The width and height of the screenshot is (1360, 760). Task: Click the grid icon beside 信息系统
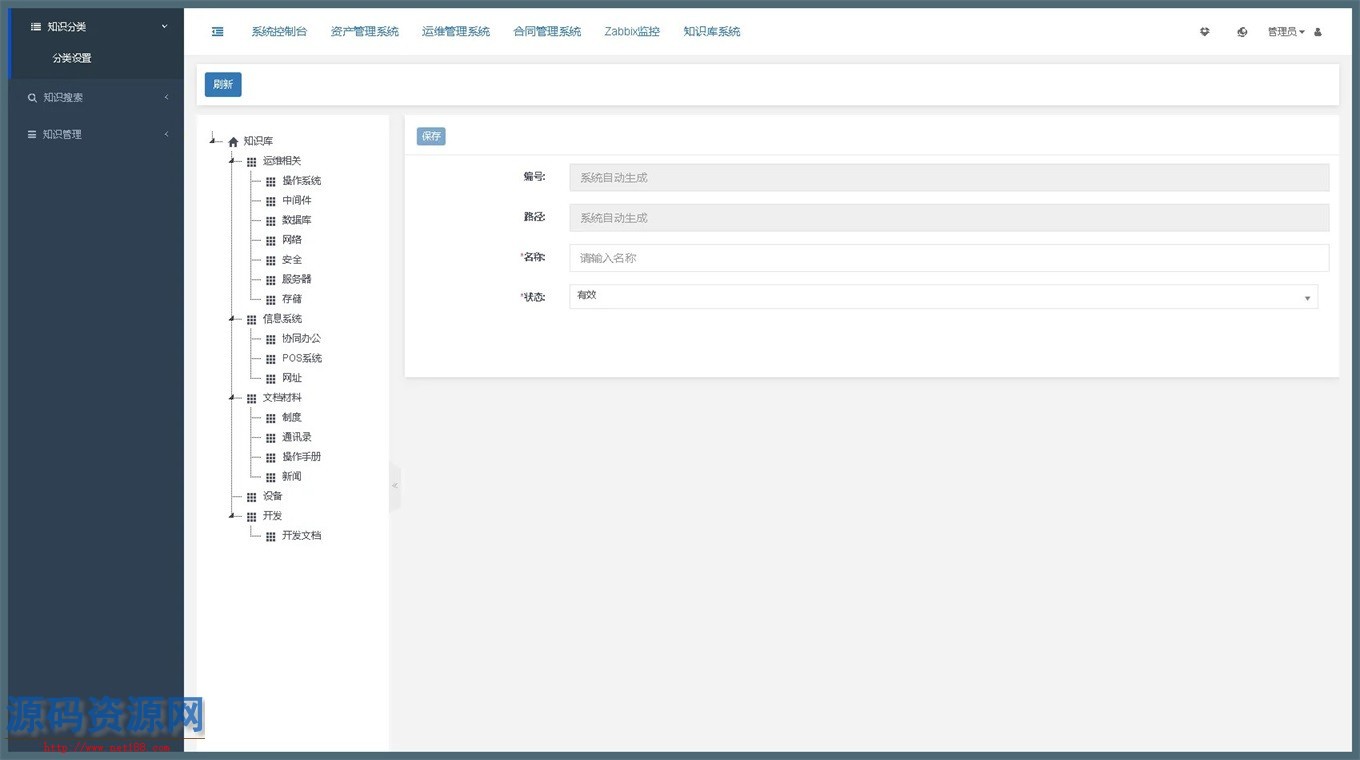252,320
